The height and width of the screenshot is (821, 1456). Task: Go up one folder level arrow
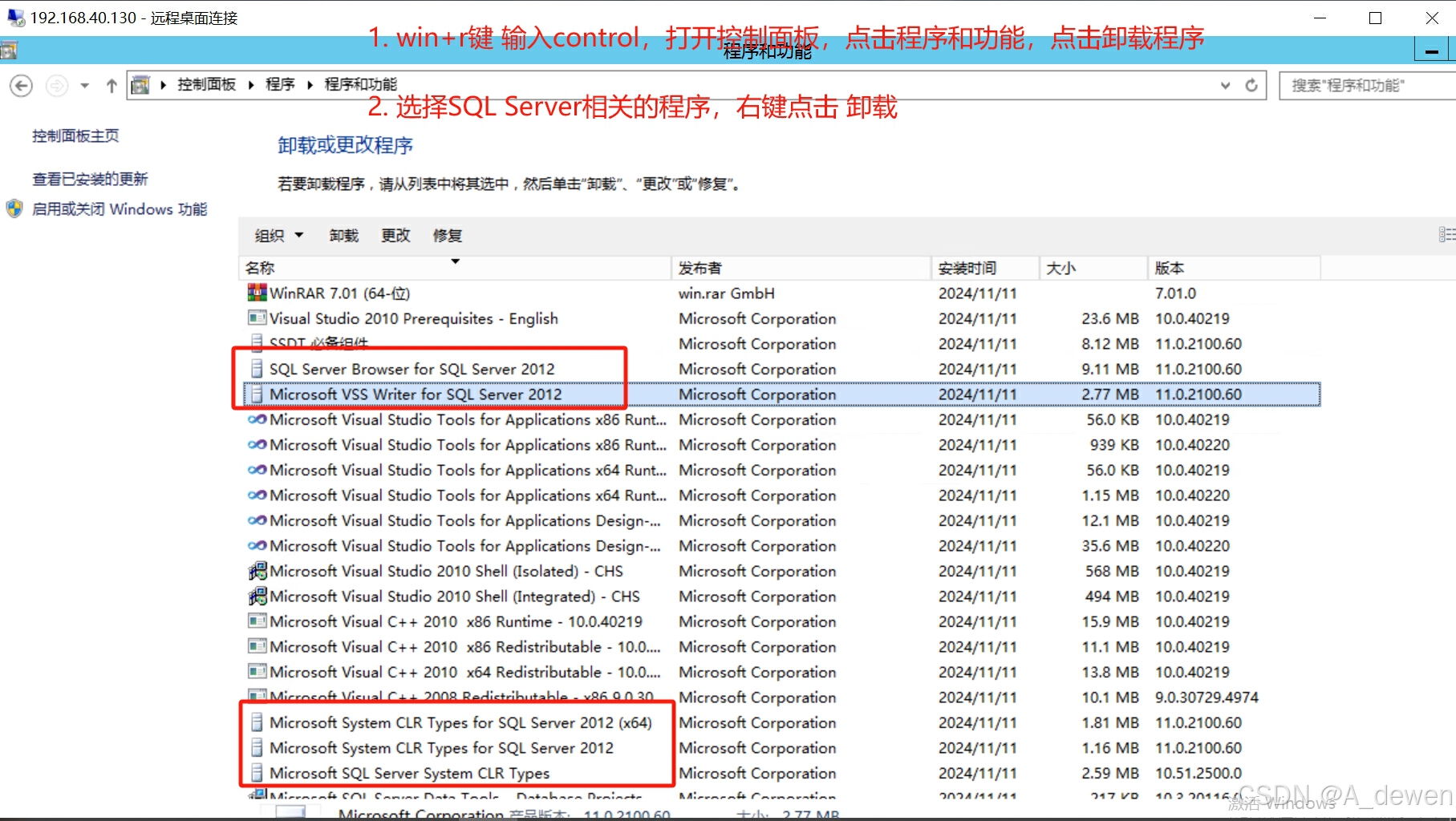click(x=112, y=85)
